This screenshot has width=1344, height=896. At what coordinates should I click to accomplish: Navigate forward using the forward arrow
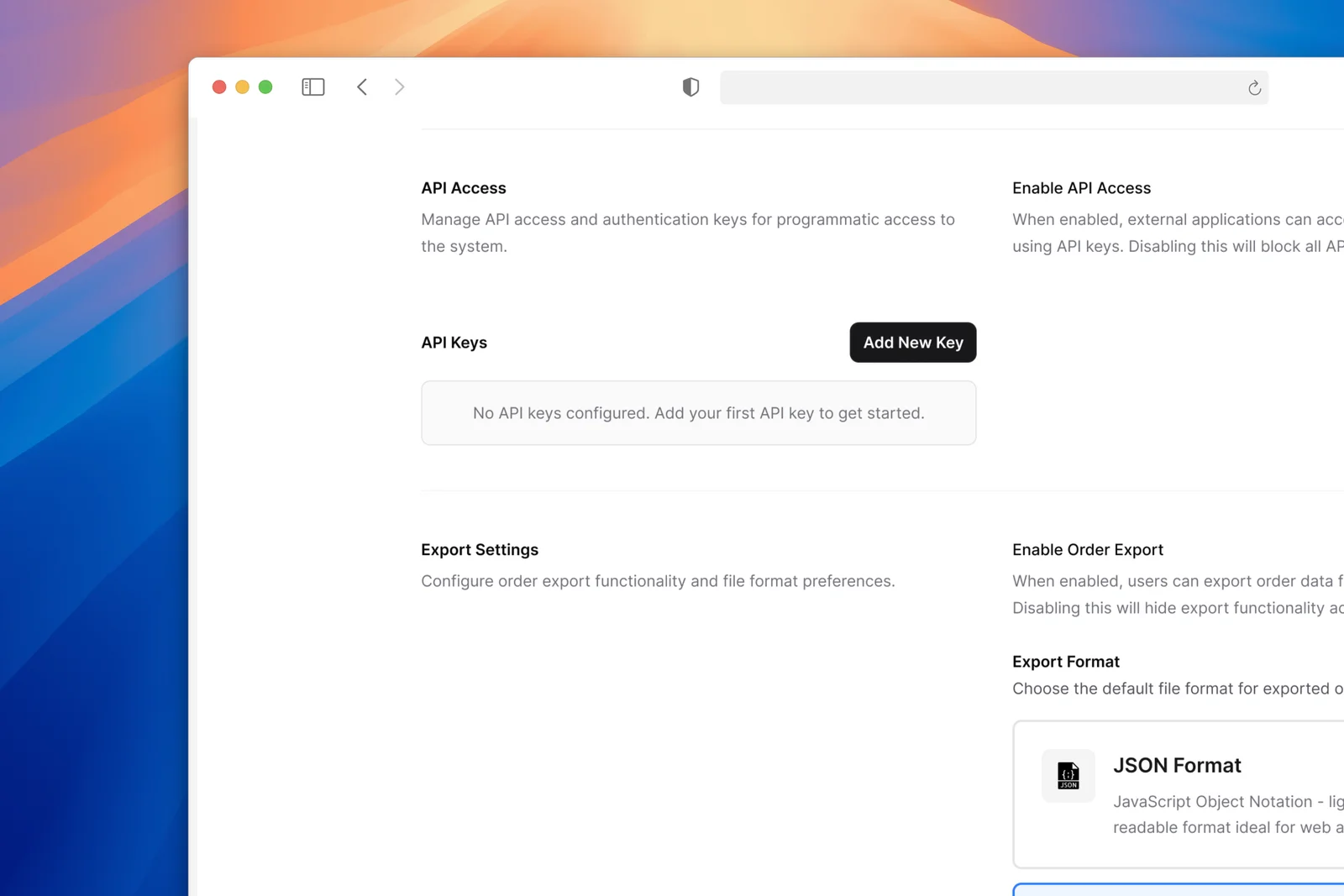(x=399, y=86)
